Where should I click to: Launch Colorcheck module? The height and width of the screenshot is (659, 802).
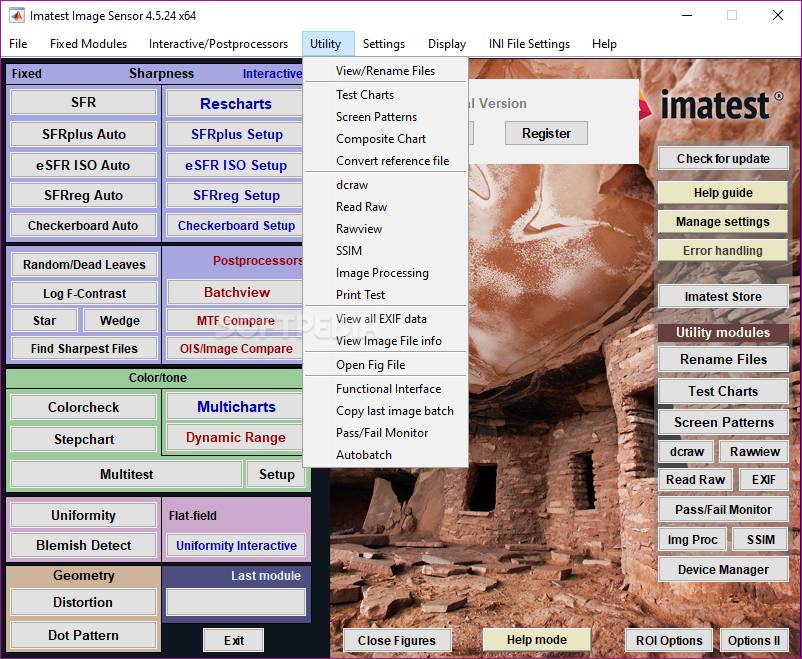83,407
